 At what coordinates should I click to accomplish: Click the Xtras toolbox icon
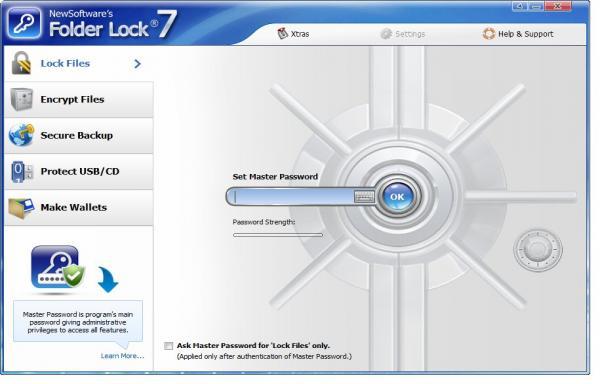click(x=282, y=34)
